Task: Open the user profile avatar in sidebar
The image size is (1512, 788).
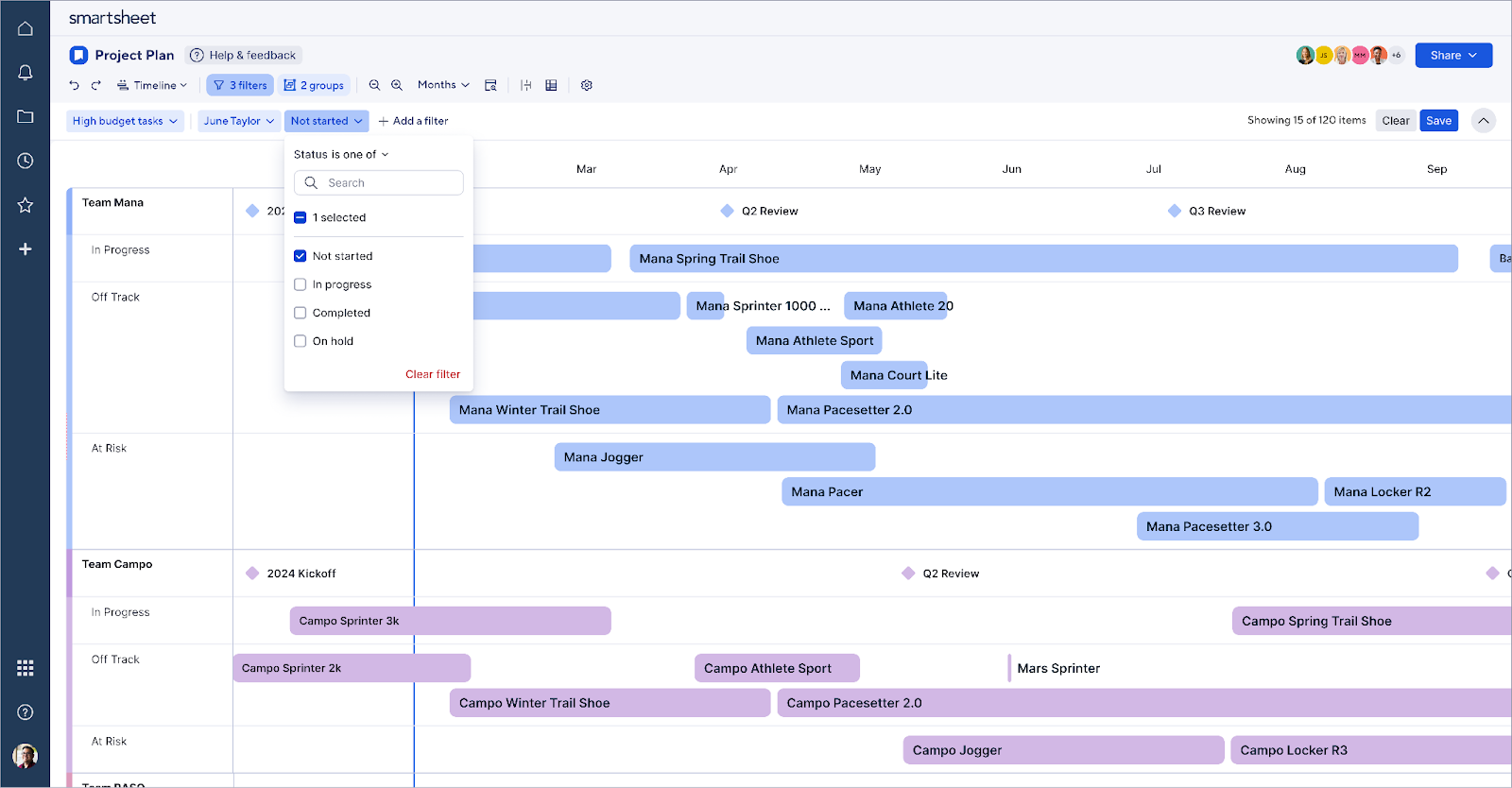Action: point(26,756)
